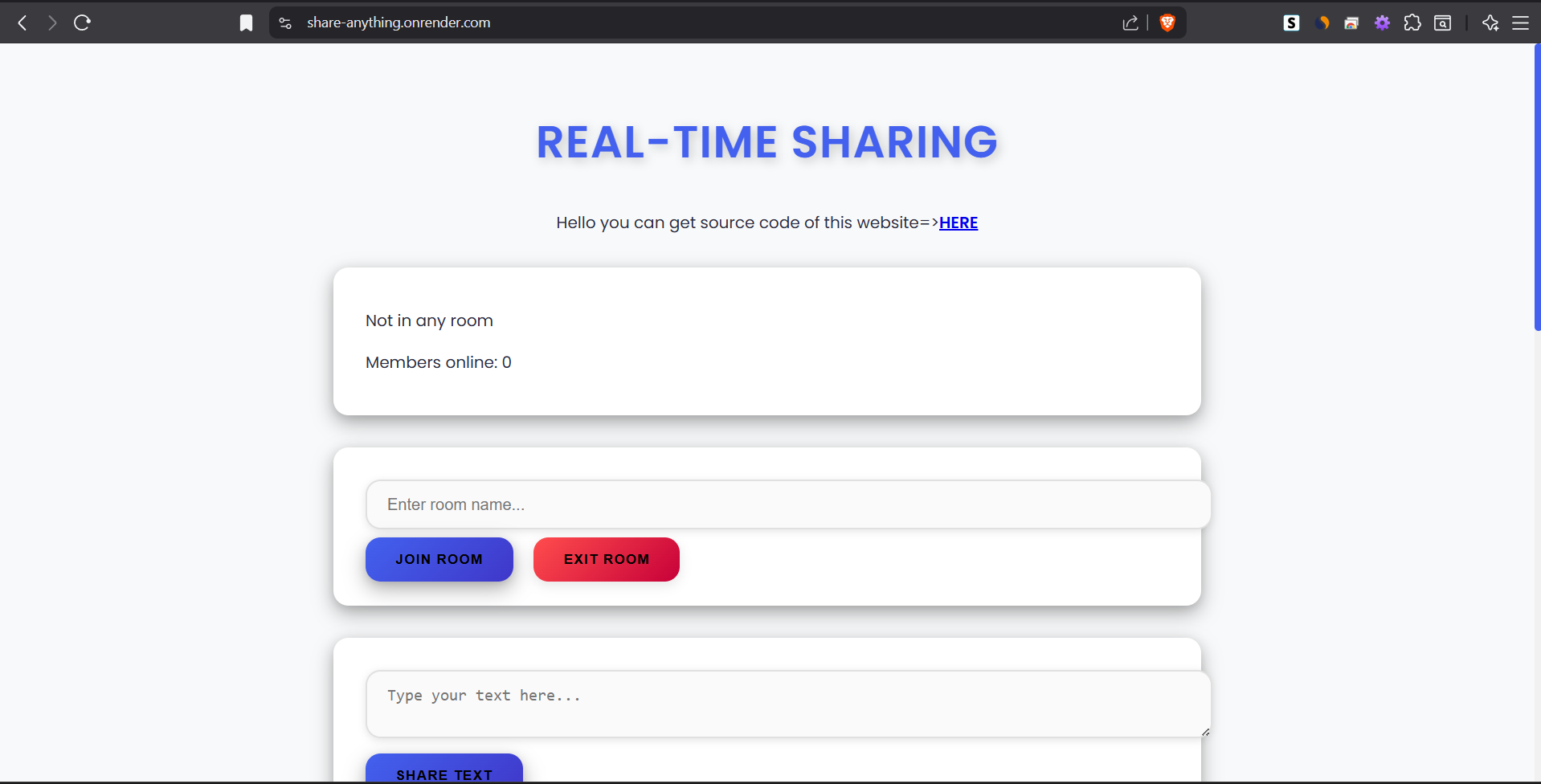The image size is (1541, 784).
Task: Share typed text using SHARE TEXT
Action: [443, 774]
